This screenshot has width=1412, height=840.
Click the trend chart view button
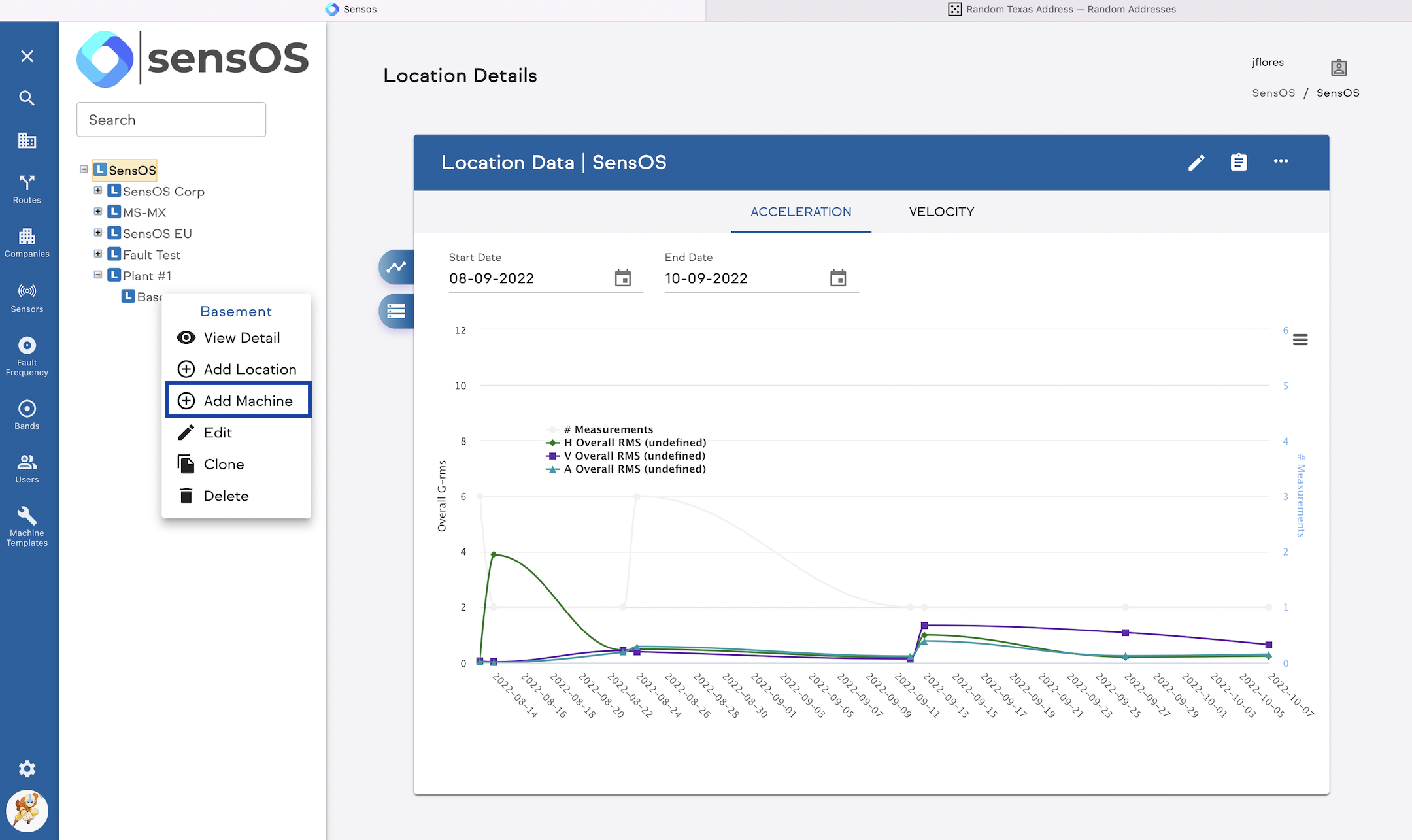396,267
